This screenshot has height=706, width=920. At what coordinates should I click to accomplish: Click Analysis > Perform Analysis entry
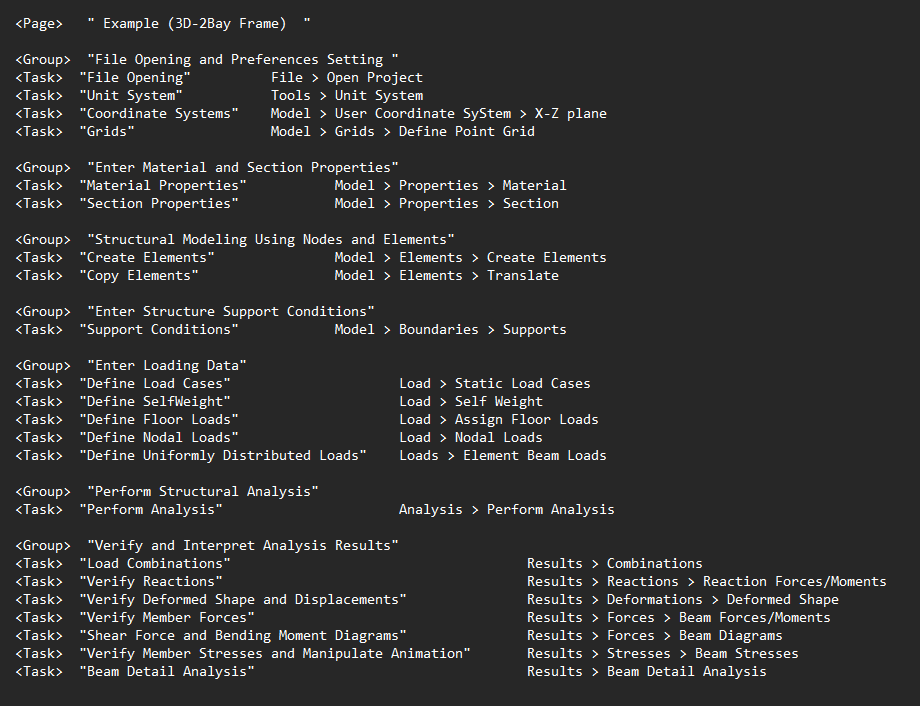(x=510, y=509)
